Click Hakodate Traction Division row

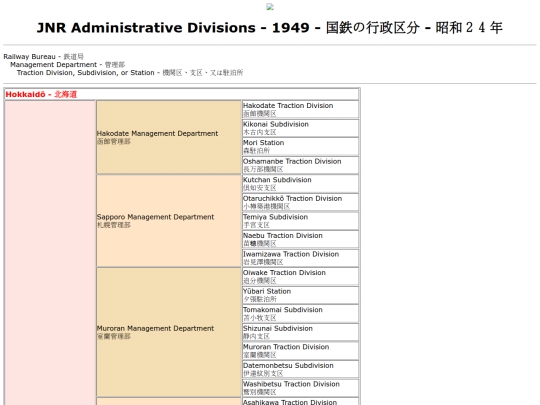pos(300,110)
